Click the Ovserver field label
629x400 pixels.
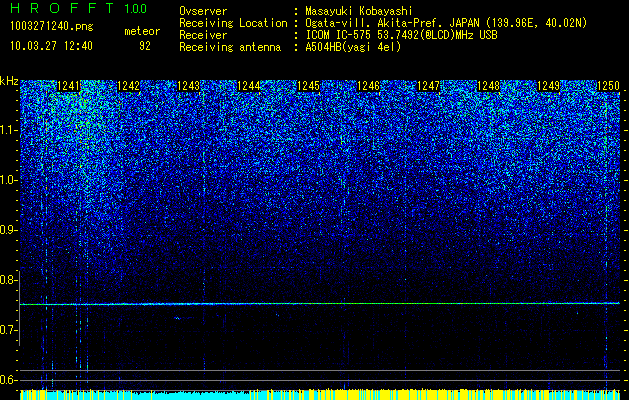pos(203,12)
